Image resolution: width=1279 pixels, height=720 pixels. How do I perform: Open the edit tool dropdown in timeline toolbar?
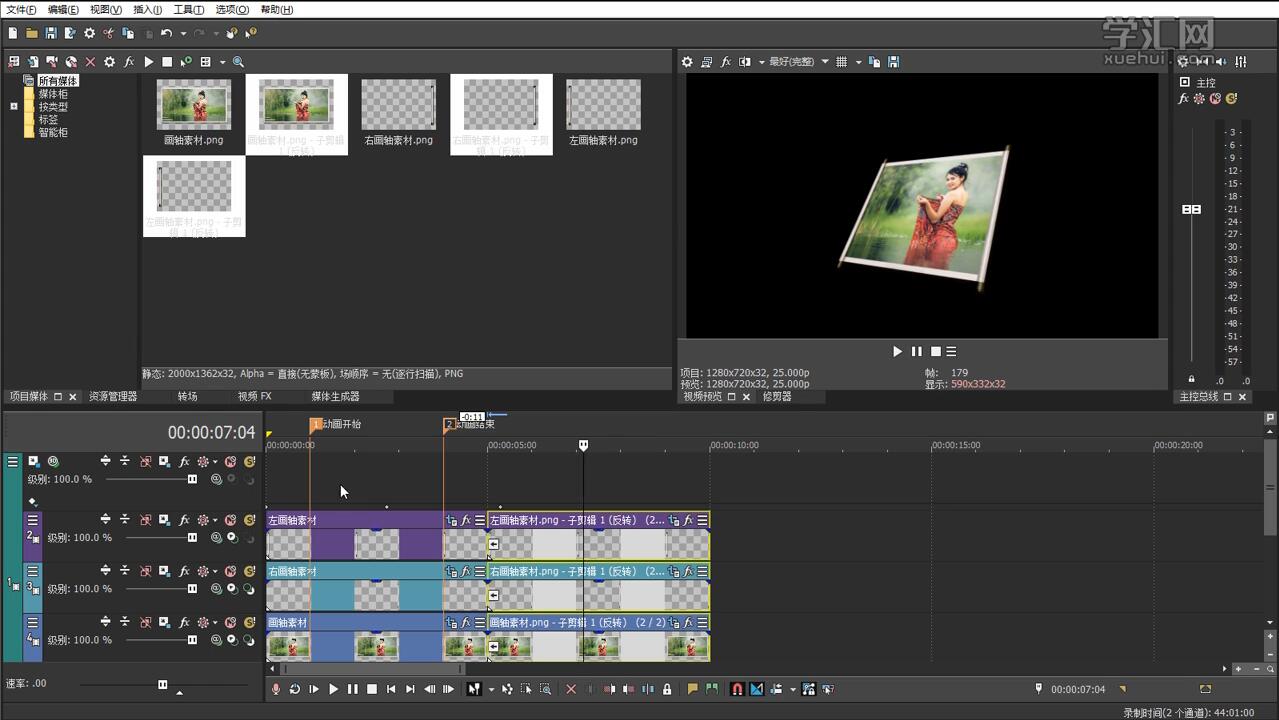click(x=491, y=689)
